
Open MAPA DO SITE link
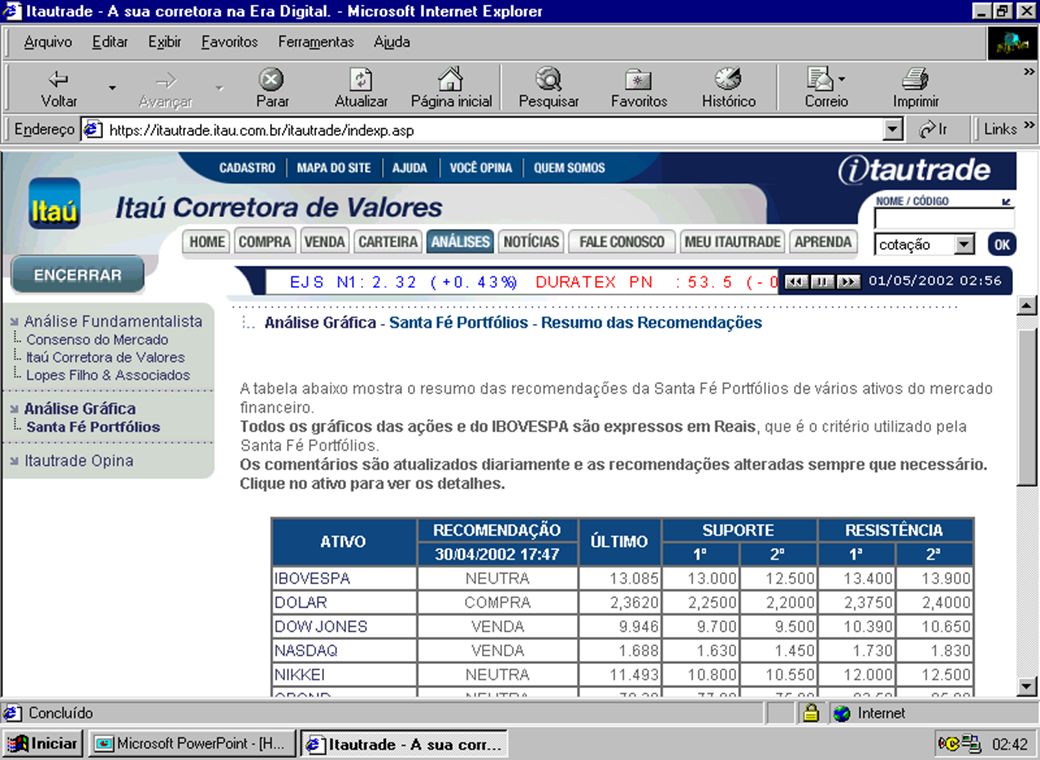coord(334,168)
